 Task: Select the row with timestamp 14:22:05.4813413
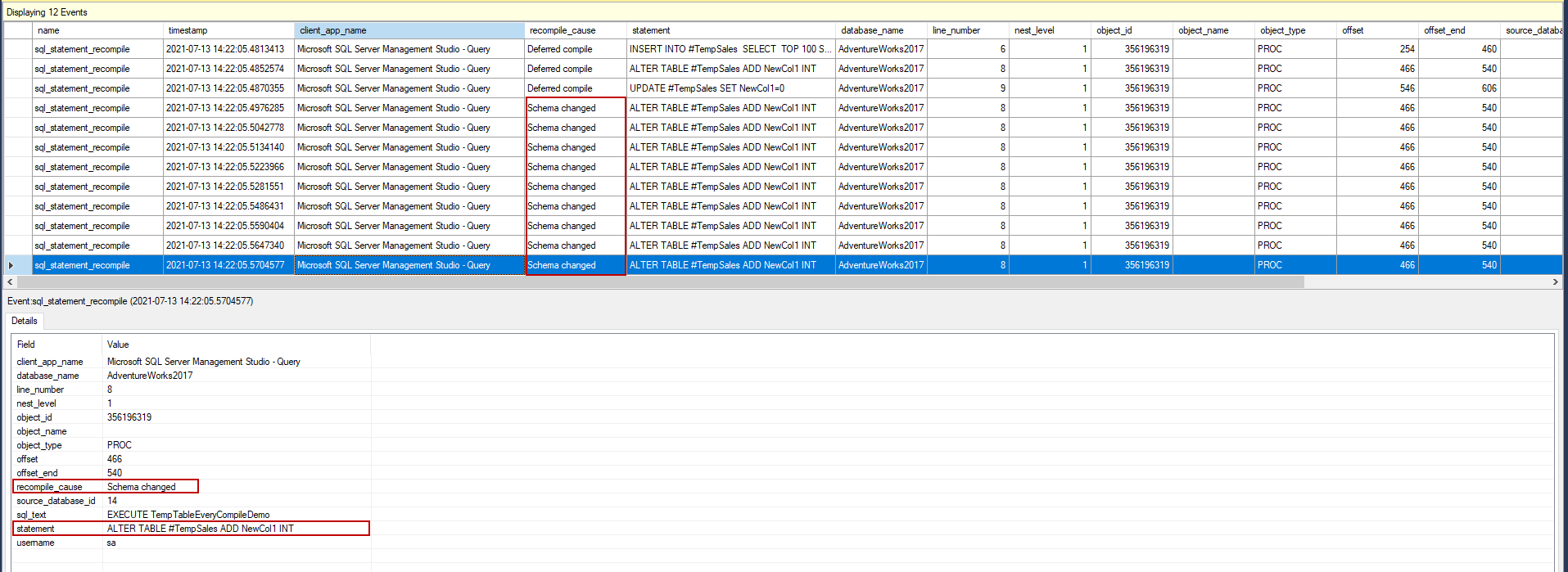point(783,49)
